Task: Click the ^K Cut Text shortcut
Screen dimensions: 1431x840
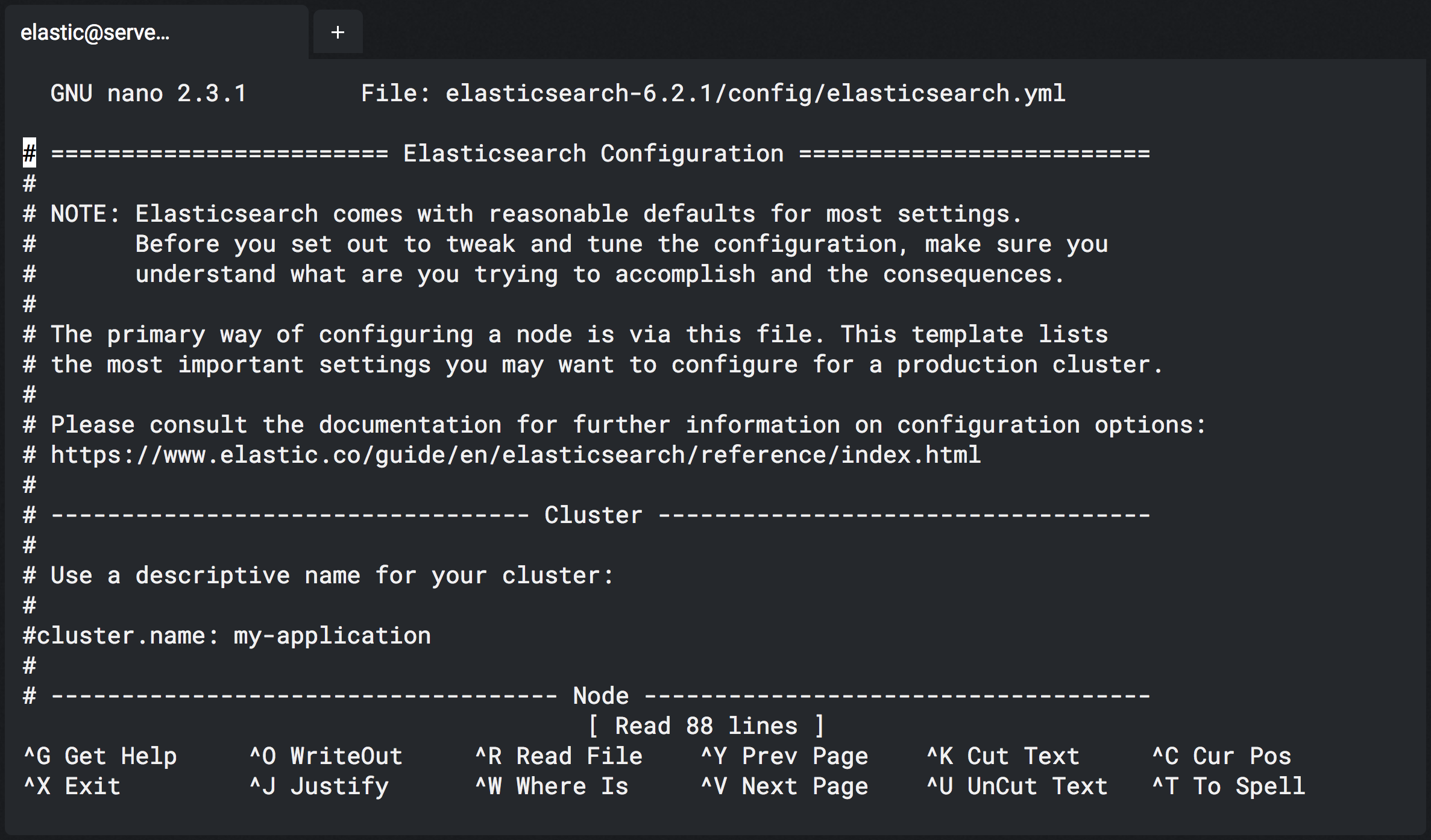Action: click(x=1003, y=756)
